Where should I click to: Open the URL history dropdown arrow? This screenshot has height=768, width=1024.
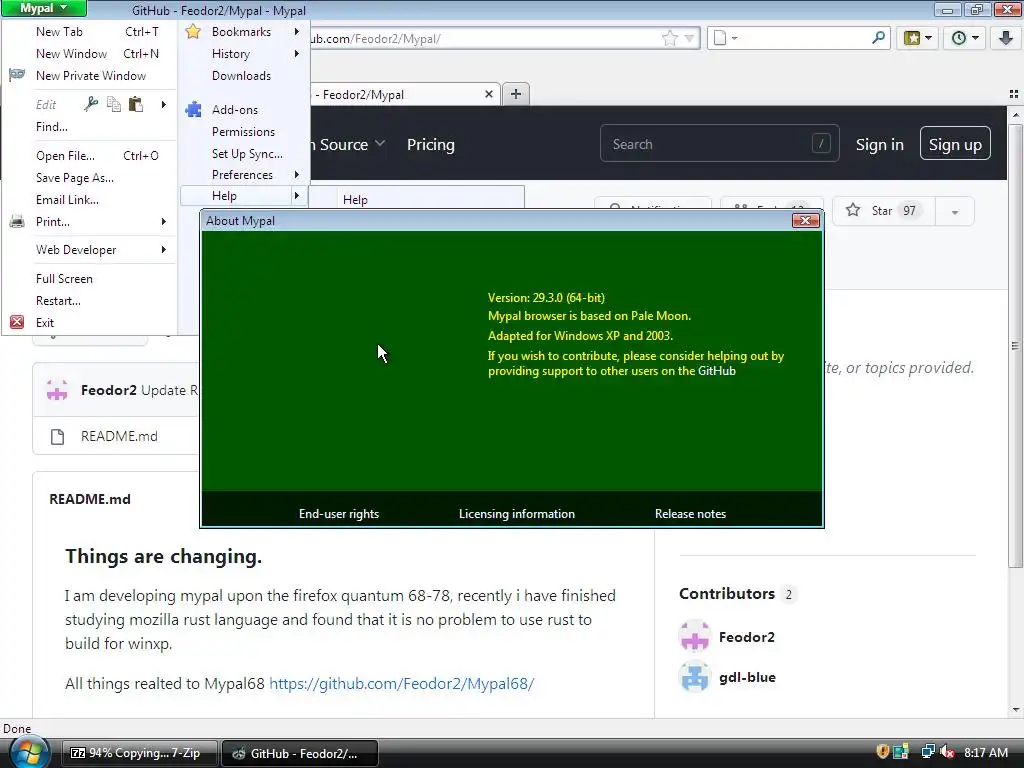coord(689,39)
